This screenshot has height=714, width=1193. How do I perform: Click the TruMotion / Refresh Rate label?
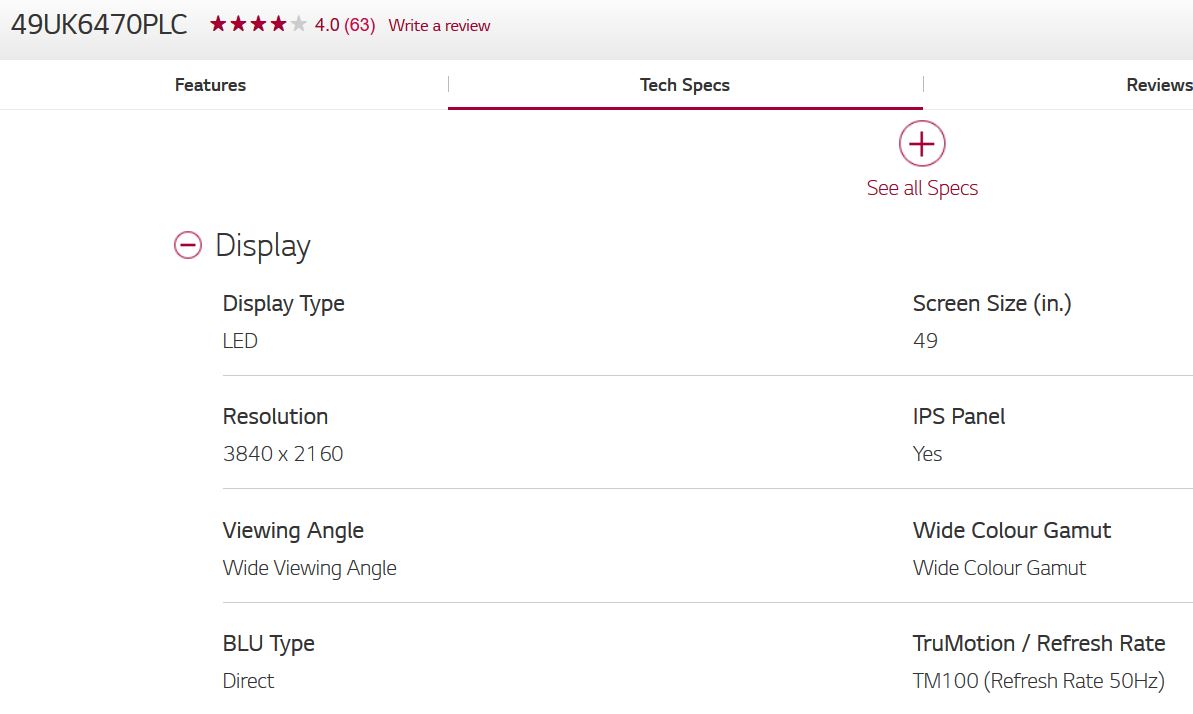tap(1039, 643)
